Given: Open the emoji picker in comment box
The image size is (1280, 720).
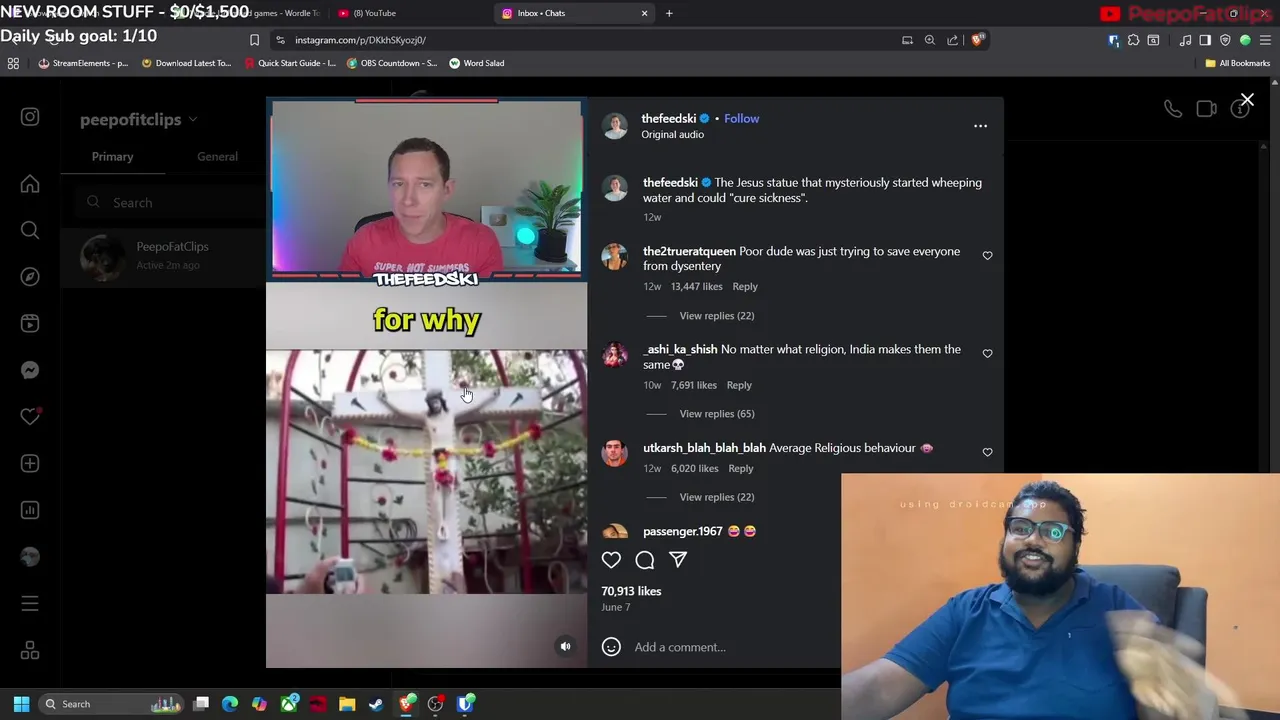Looking at the screenshot, I should pyautogui.click(x=611, y=647).
